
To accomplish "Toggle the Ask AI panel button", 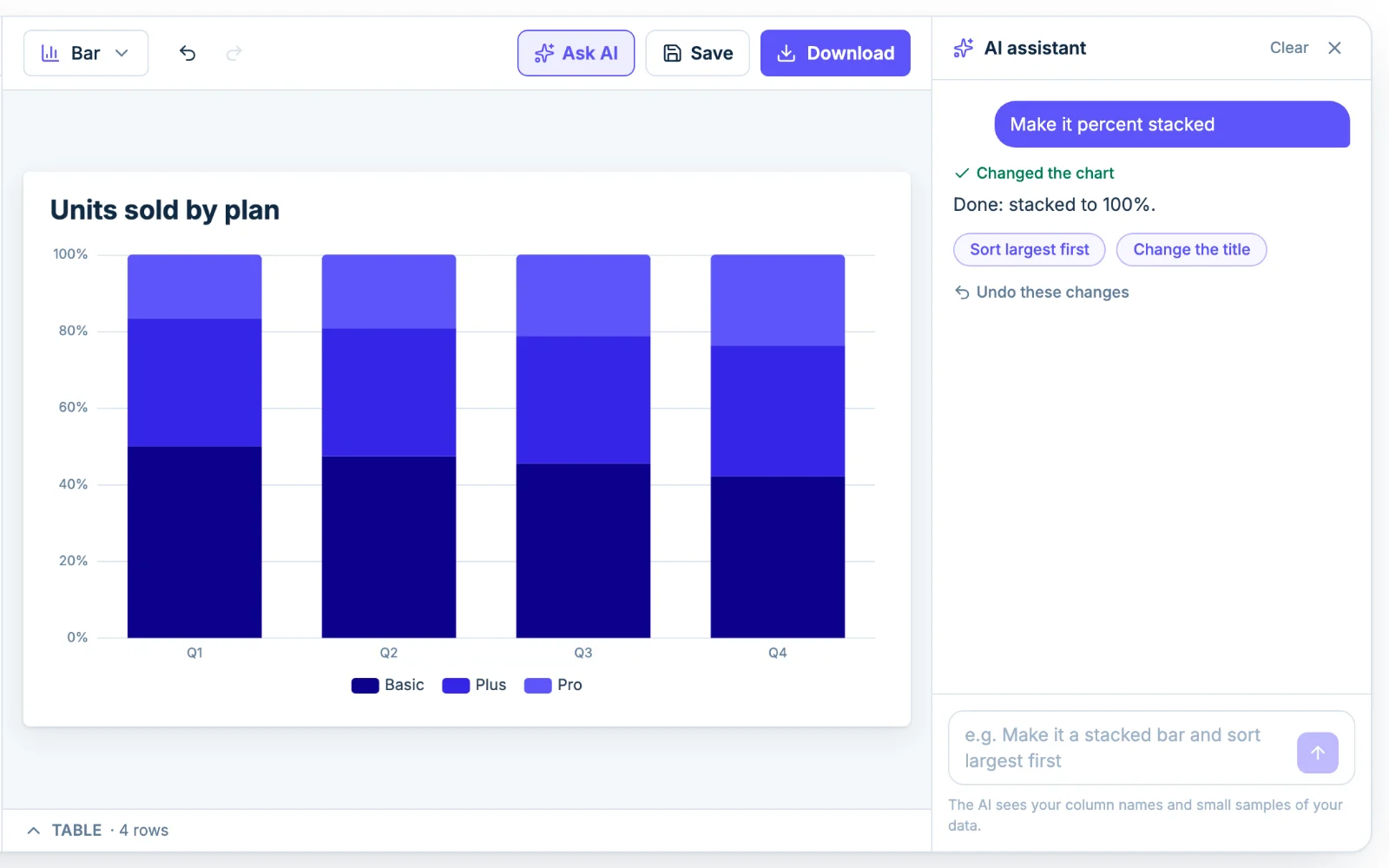I will (576, 53).
